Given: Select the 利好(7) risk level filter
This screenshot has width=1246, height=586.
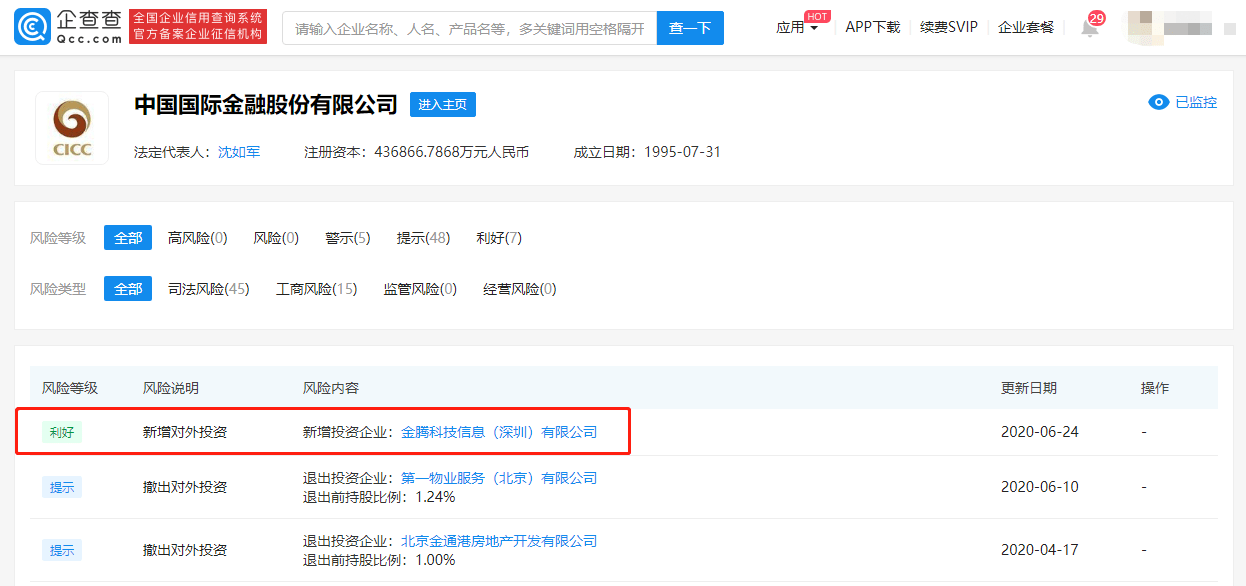Looking at the screenshot, I should tap(499, 238).
